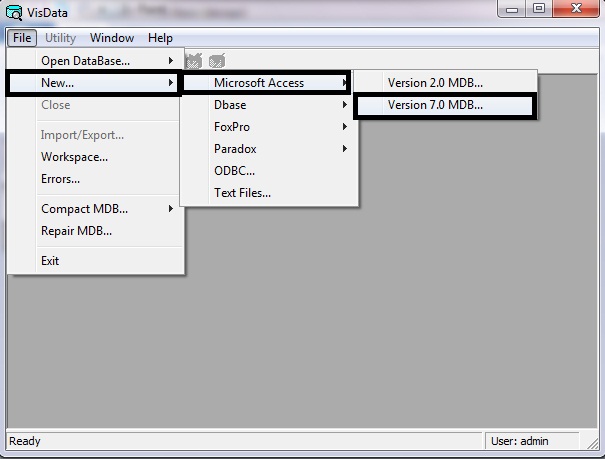Viewport: 605px width, 459px height.
Task: Click VisData title bar app icon
Action: pos(14,12)
